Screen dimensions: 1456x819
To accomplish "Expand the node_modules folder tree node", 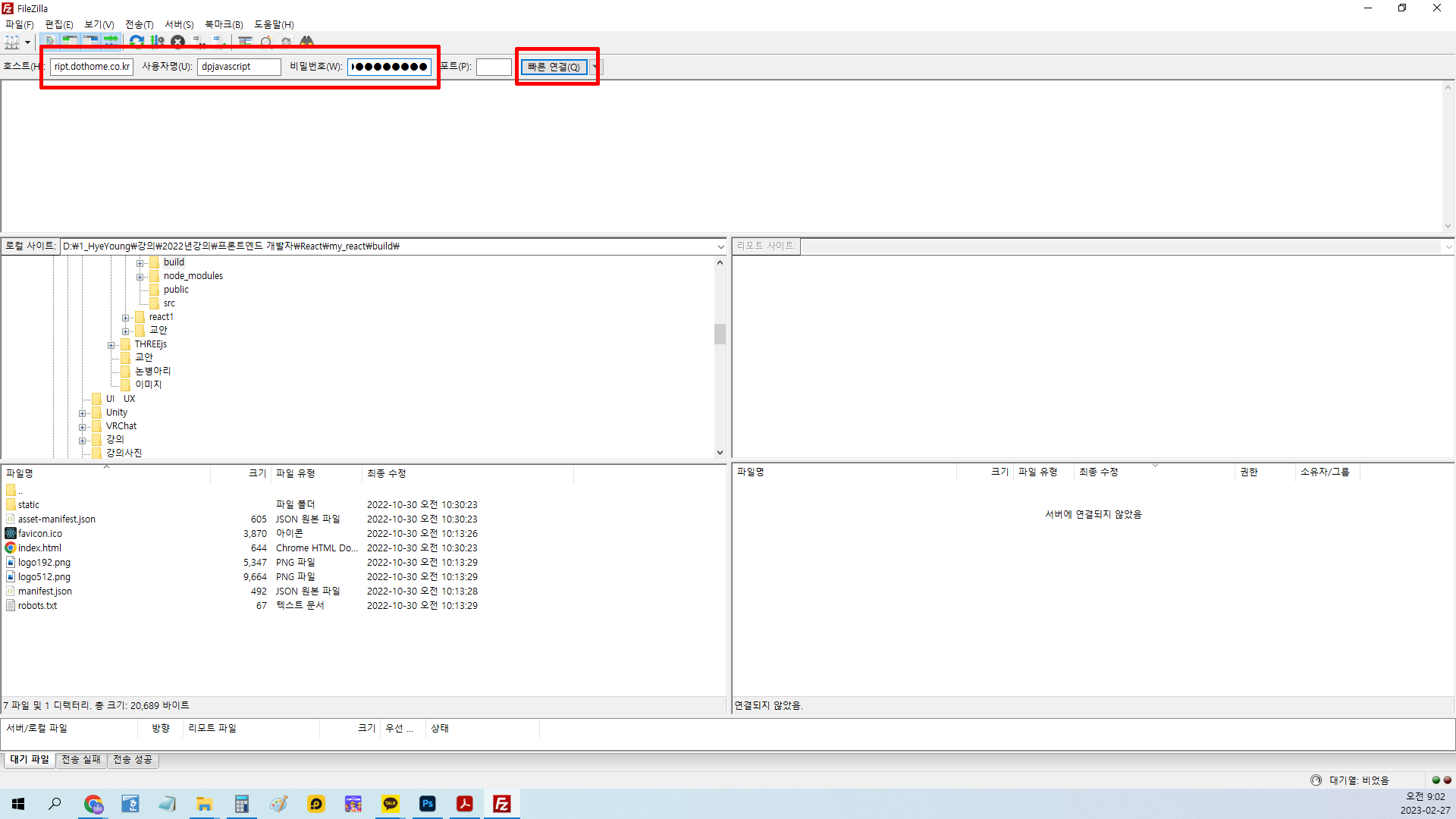I will pos(140,277).
